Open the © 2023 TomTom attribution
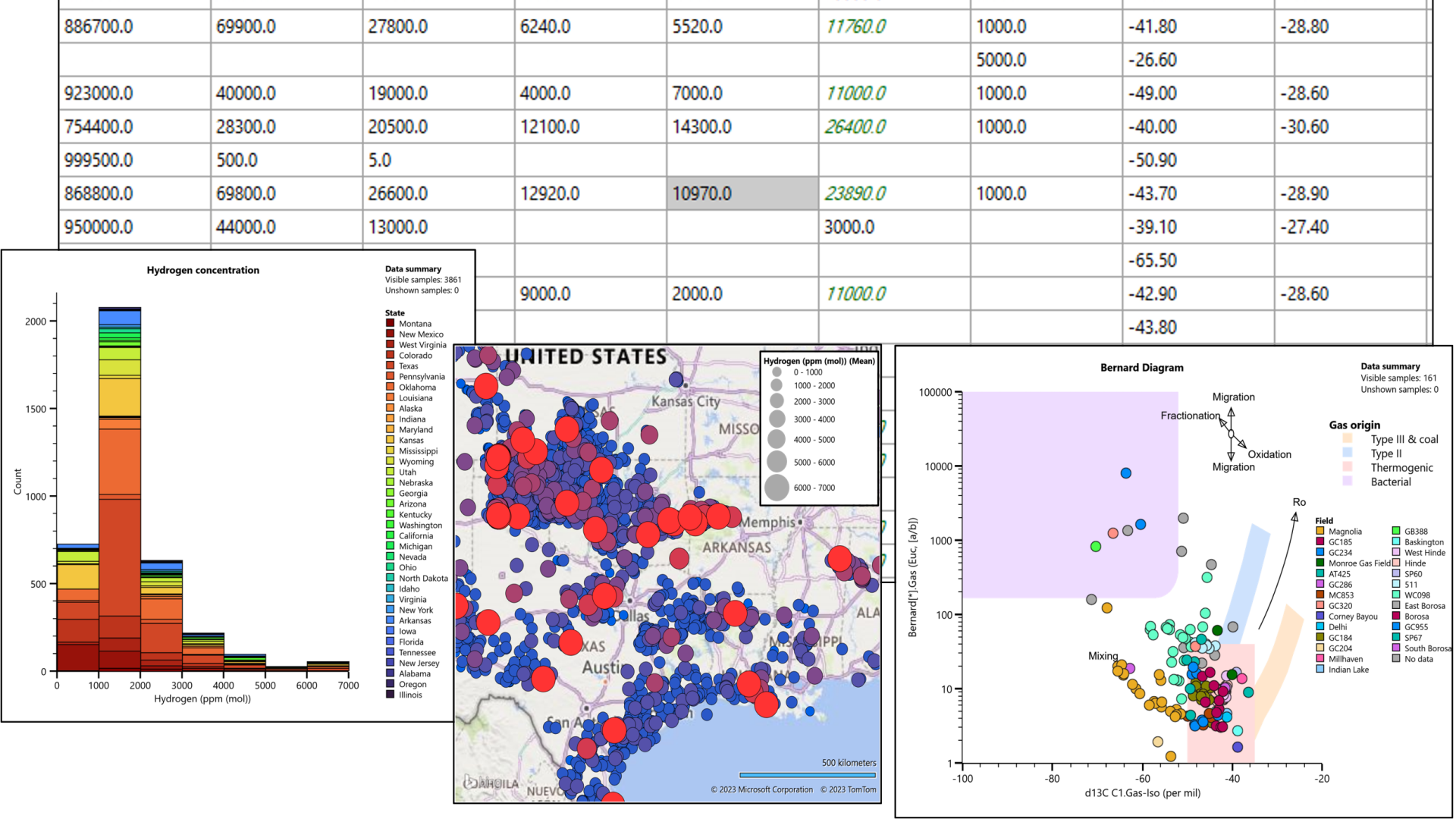The width and height of the screenshot is (1456, 819). (x=849, y=789)
